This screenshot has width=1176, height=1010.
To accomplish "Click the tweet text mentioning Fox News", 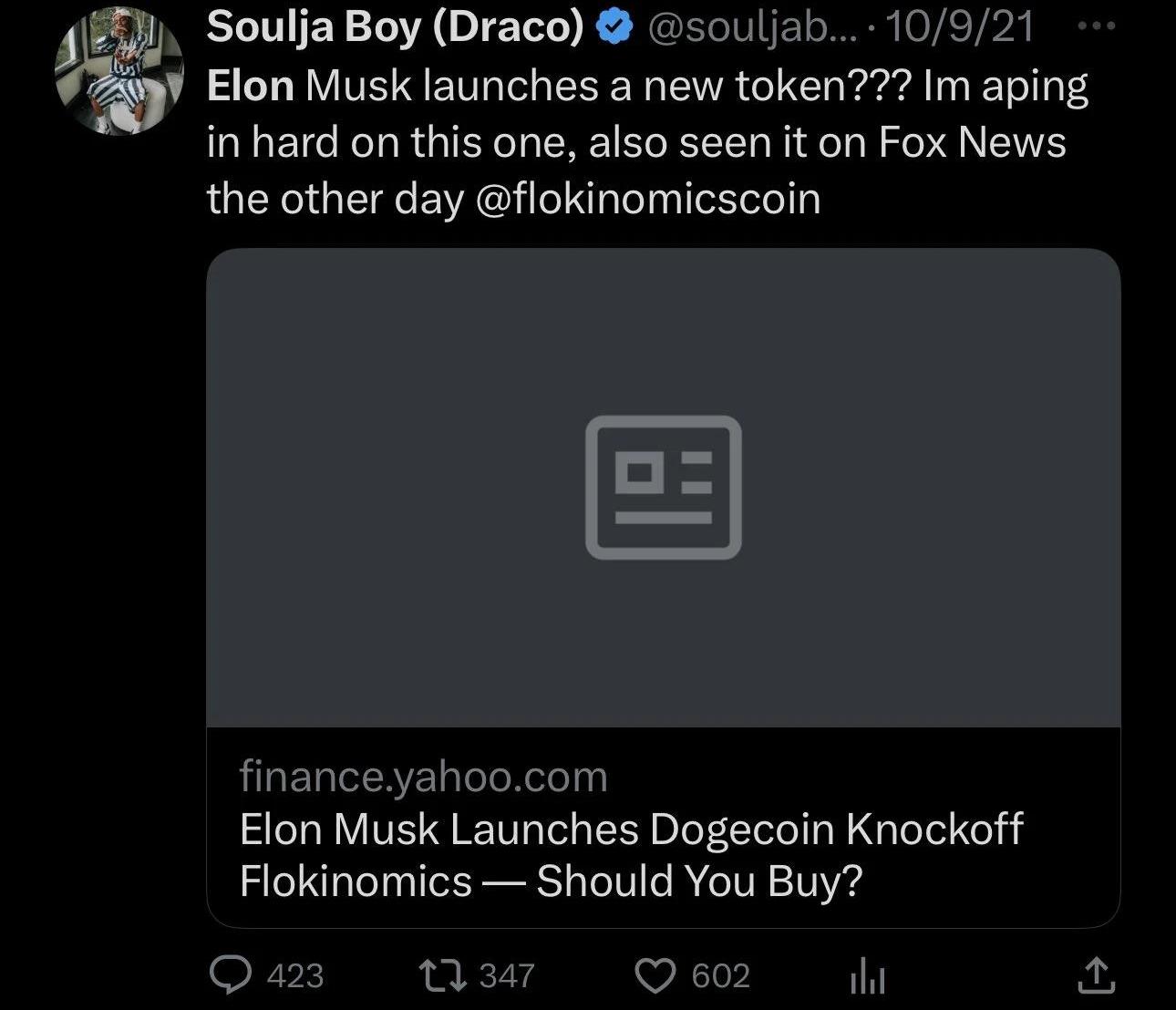I will coord(972,143).
